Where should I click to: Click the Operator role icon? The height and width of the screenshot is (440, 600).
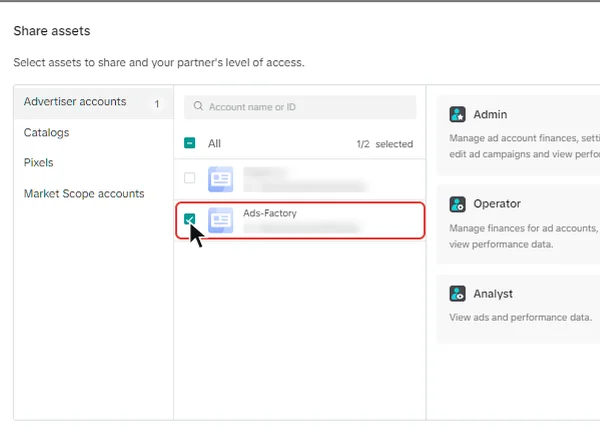[457, 204]
